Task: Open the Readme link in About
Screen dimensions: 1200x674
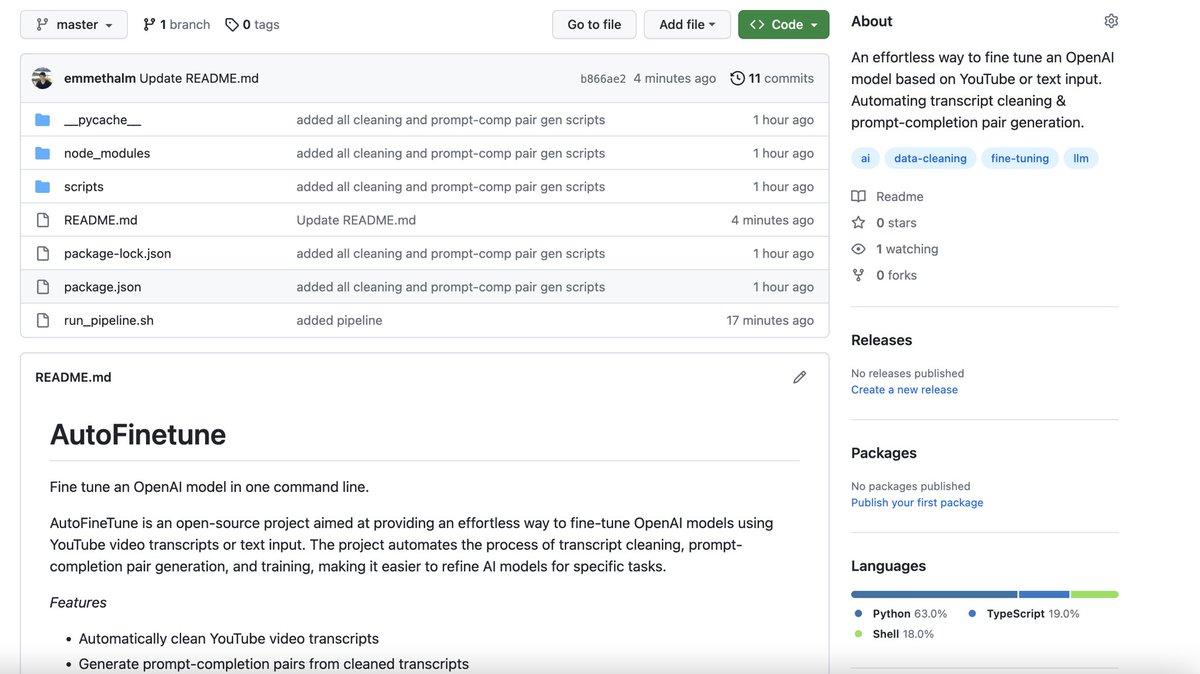Action: click(x=899, y=197)
